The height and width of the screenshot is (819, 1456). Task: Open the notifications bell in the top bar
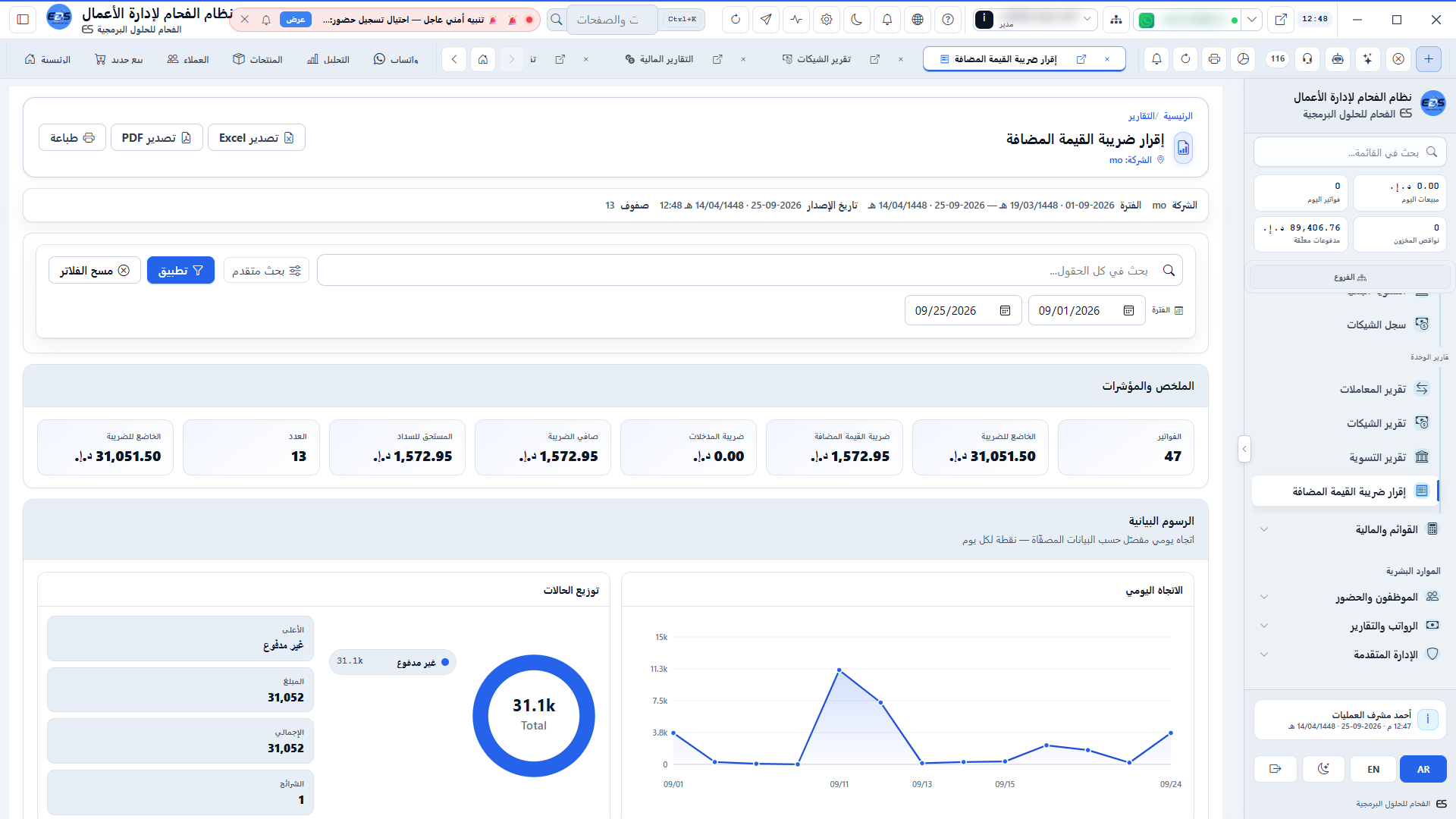click(887, 20)
